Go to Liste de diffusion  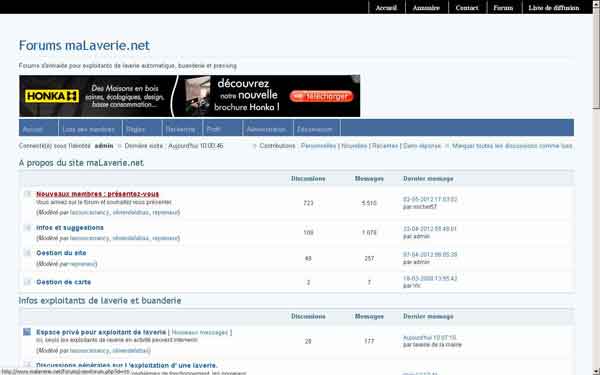click(x=554, y=8)
